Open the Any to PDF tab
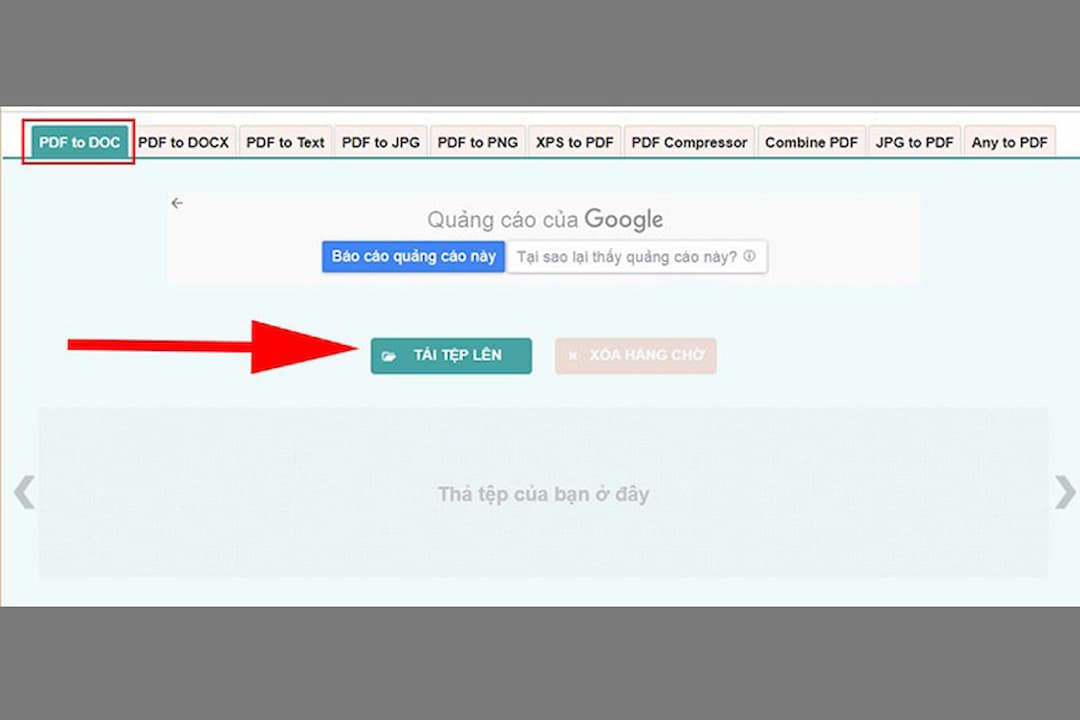 click(x=1010, y=142)
